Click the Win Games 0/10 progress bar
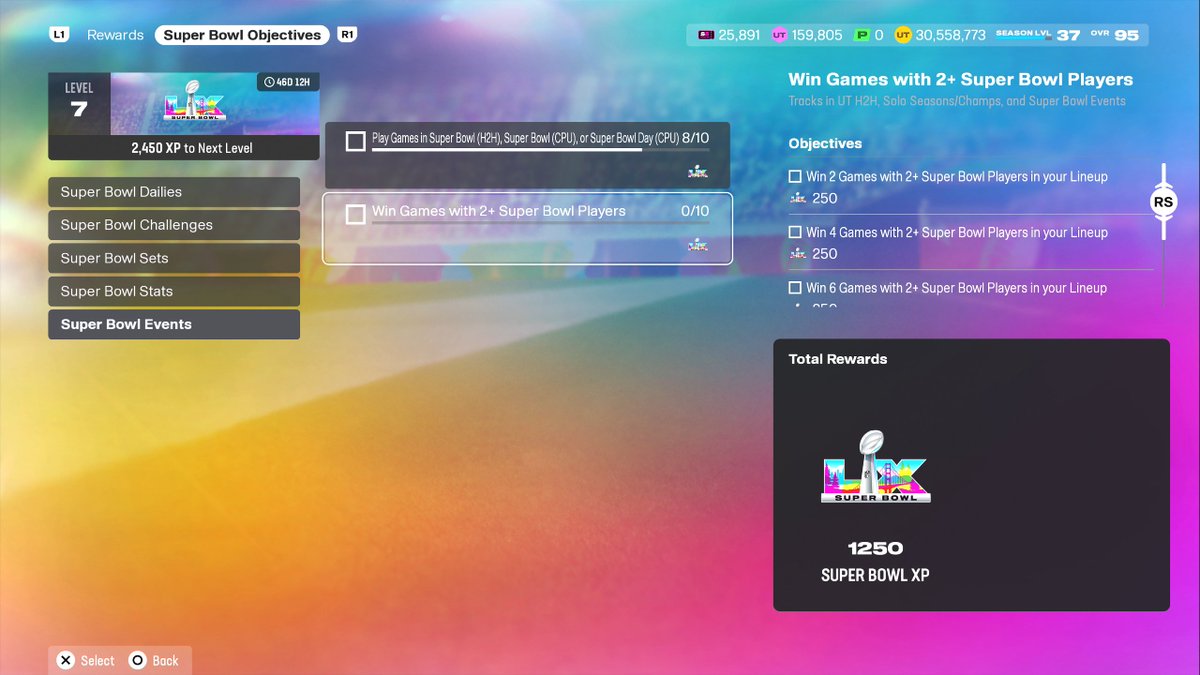1200x675 pixels. tap(540, 223)
